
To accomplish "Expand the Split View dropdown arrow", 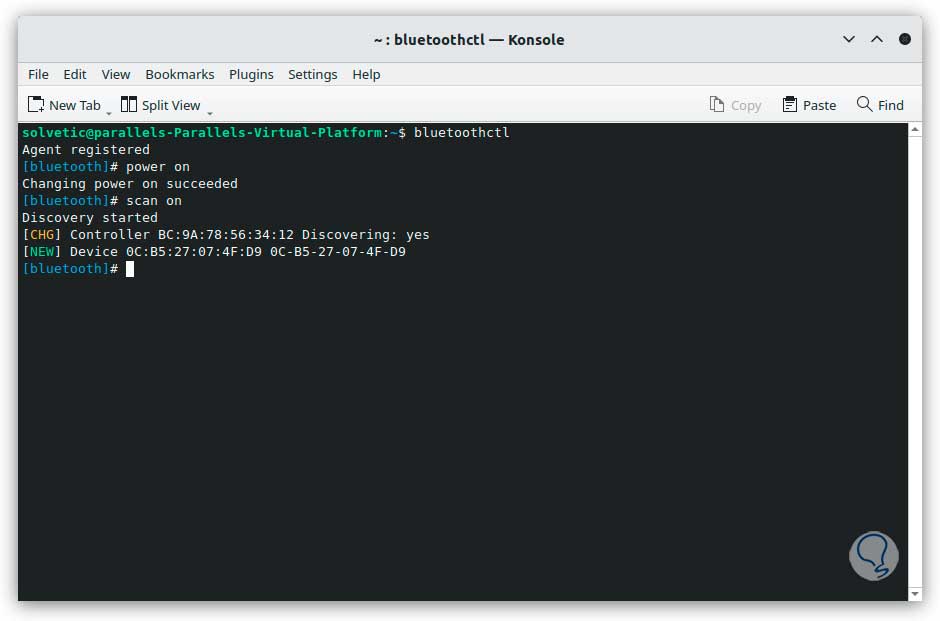I will [210, 112].
